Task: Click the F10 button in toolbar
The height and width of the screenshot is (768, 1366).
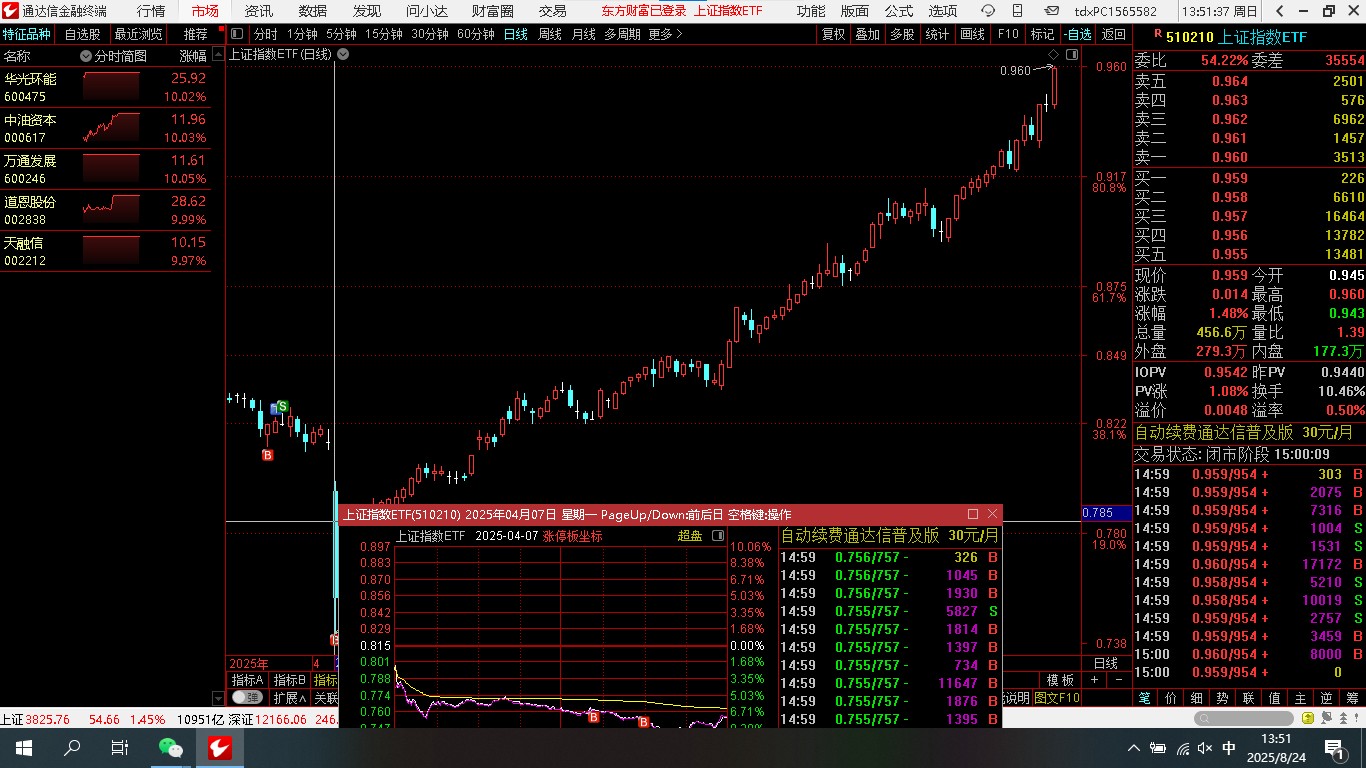Action: (1008, 34)
